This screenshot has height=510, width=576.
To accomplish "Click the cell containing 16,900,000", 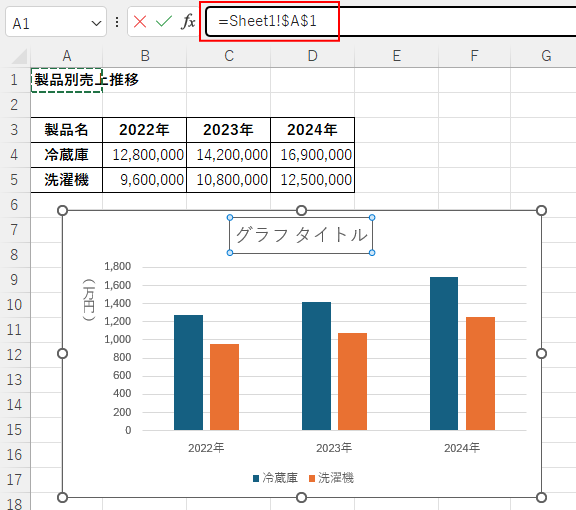I will pos(312,155).
